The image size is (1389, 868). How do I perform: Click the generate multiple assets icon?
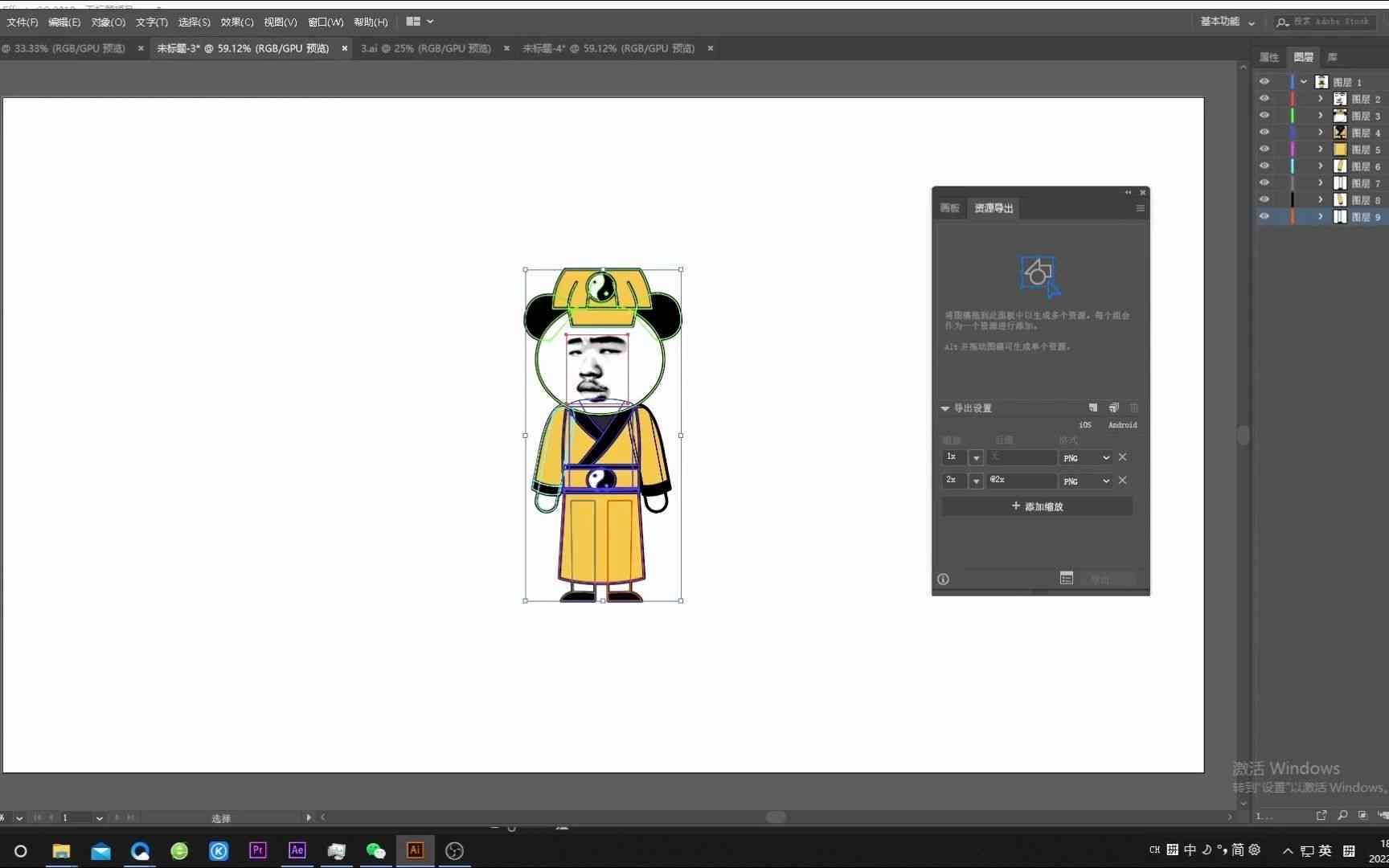pyautogui.click(x=1114, y=408)
